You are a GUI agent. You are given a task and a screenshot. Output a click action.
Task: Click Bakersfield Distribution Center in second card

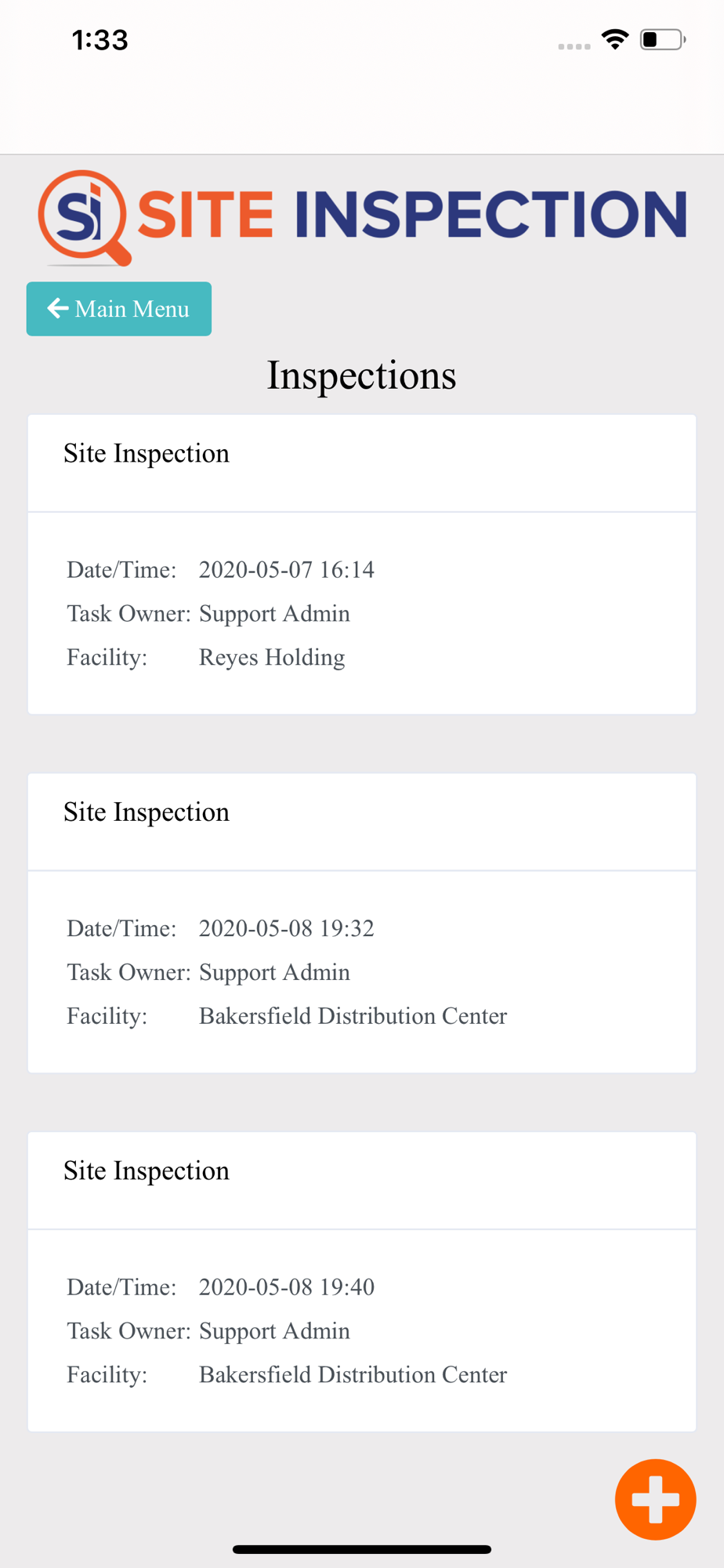click(x=353, y=1016)
